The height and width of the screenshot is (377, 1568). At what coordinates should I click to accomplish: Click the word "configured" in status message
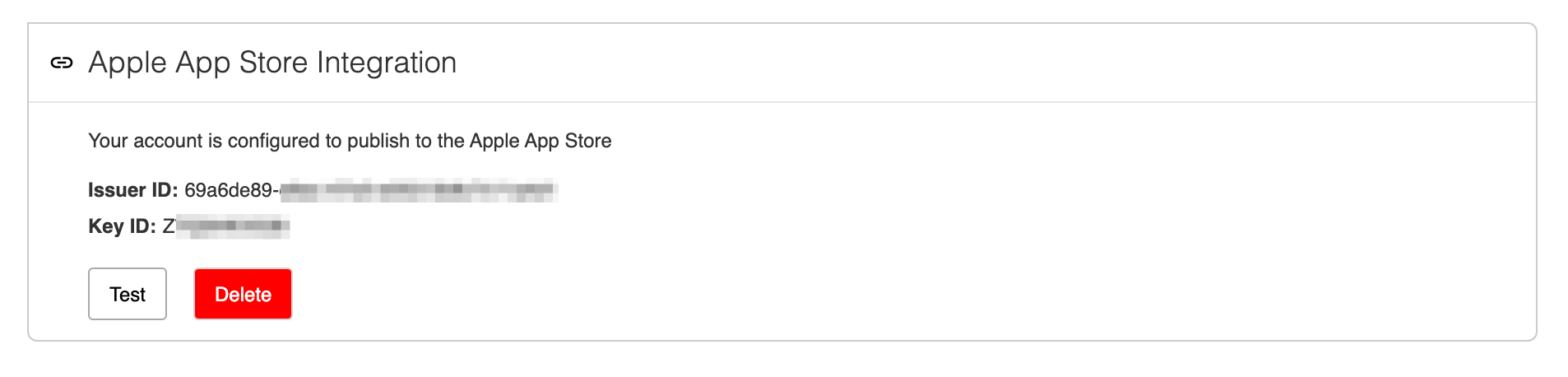tap(274, 141)
